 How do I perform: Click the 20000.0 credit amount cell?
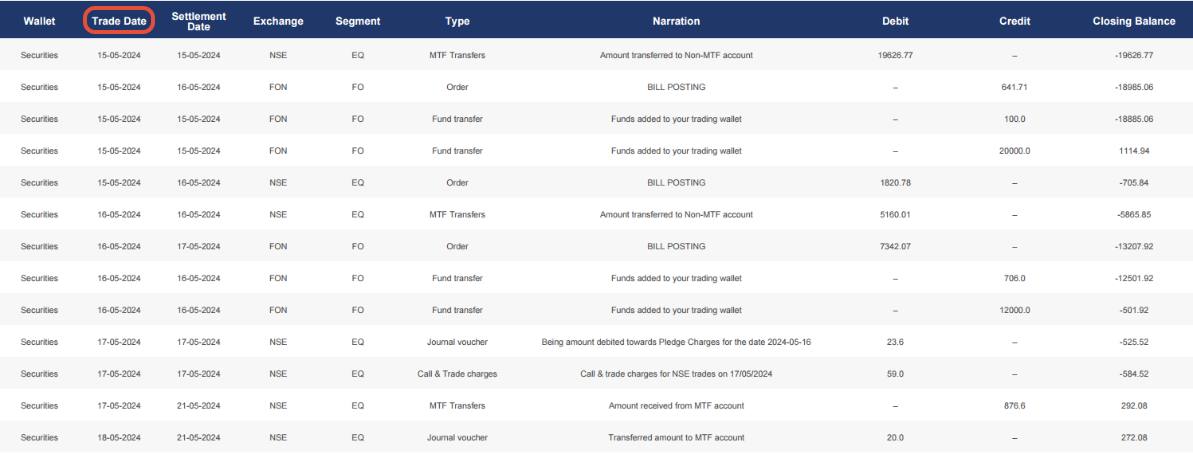(1015, 151)
